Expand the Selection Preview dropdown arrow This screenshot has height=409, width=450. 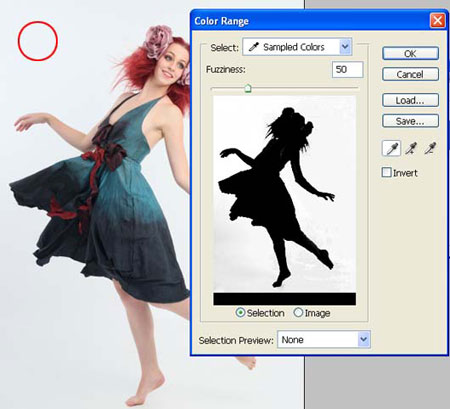tap(364, 340)
